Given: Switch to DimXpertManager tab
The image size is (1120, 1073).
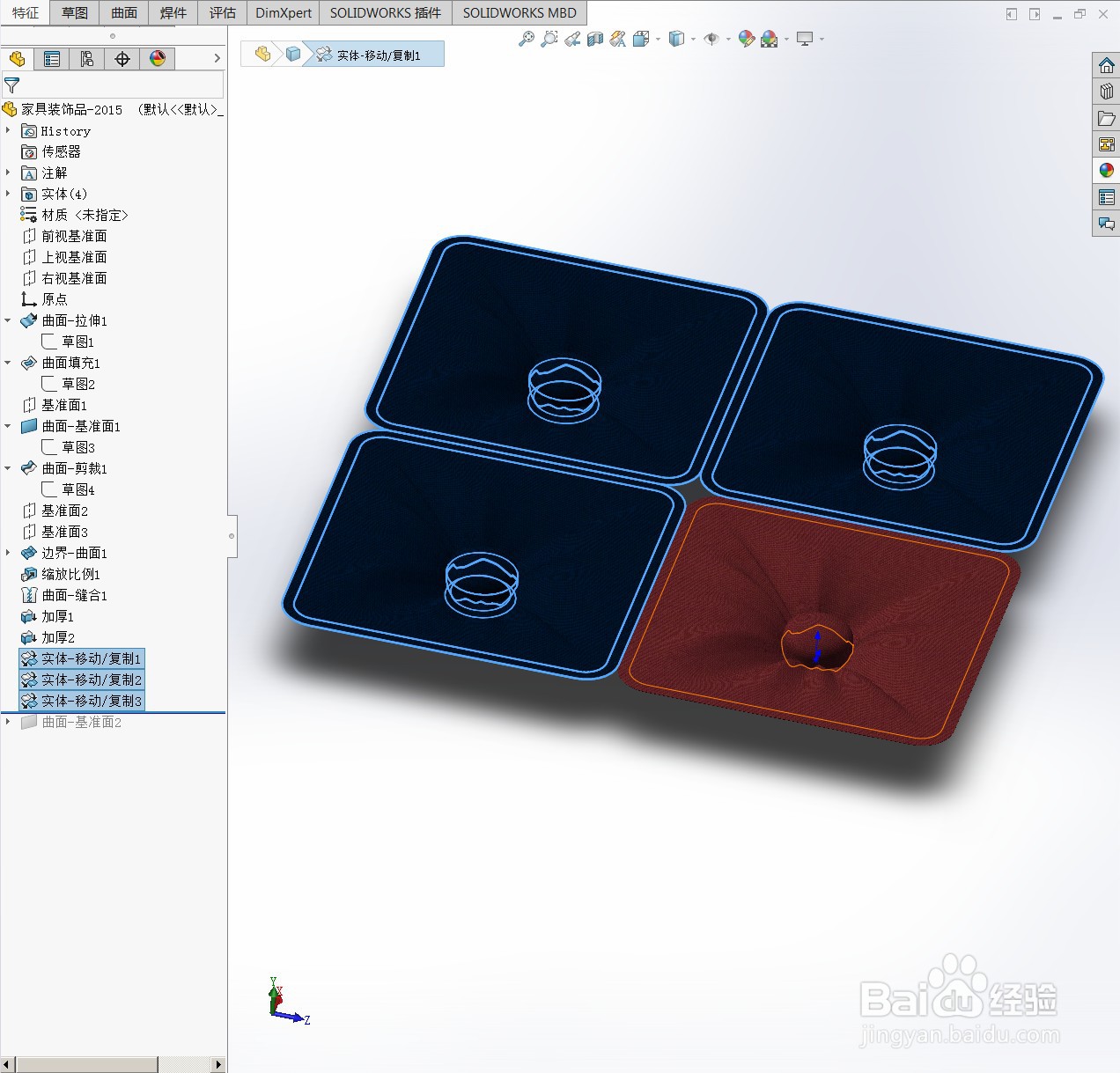Looking at the screenshot, I should pyautogui.click(x=122, y=58).
